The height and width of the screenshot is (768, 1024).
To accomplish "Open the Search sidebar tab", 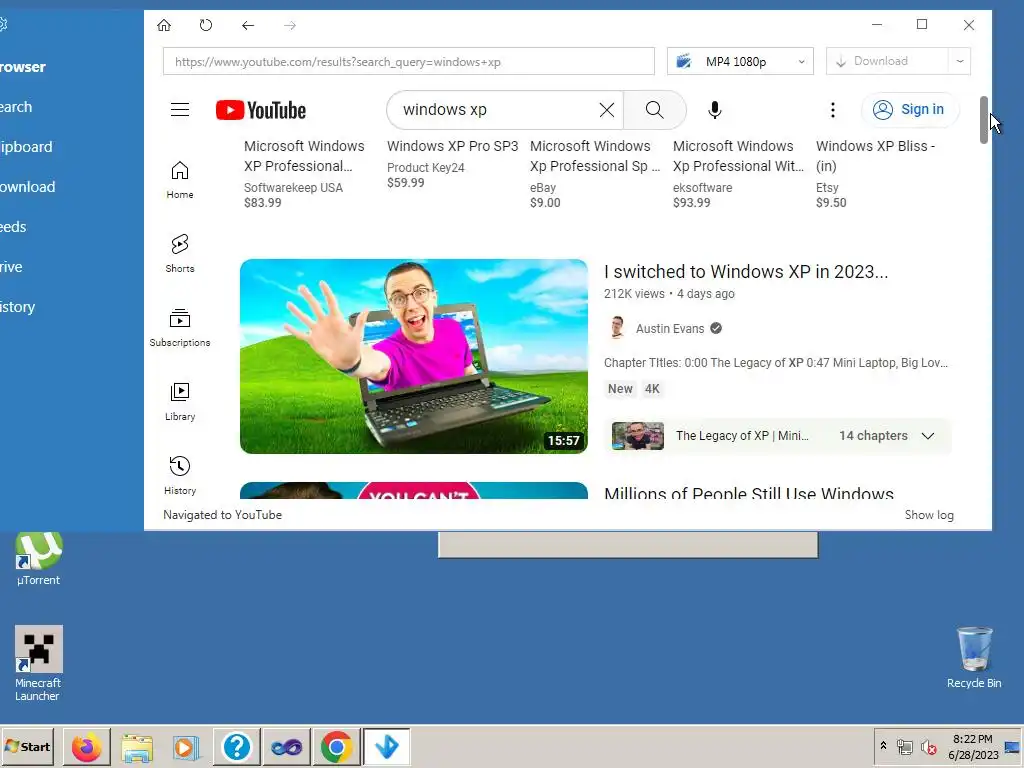I will click(x=16, y=107).
